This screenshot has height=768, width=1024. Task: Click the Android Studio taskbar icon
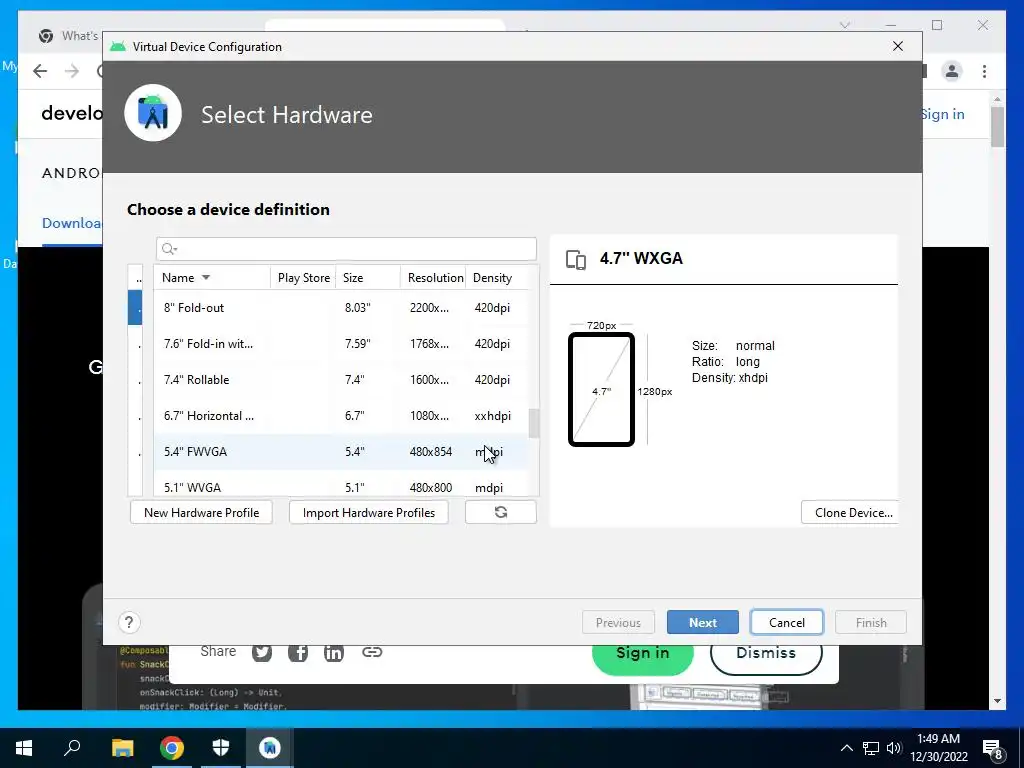pyautogui.click(x=270, y=748)
